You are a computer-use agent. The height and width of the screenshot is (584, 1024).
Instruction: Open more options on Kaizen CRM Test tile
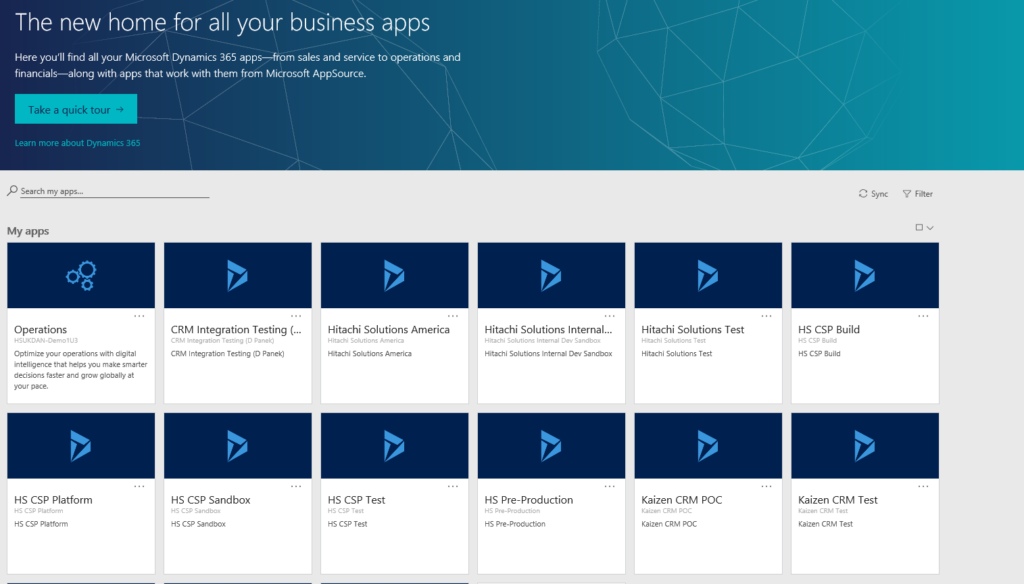pos(923,486)
